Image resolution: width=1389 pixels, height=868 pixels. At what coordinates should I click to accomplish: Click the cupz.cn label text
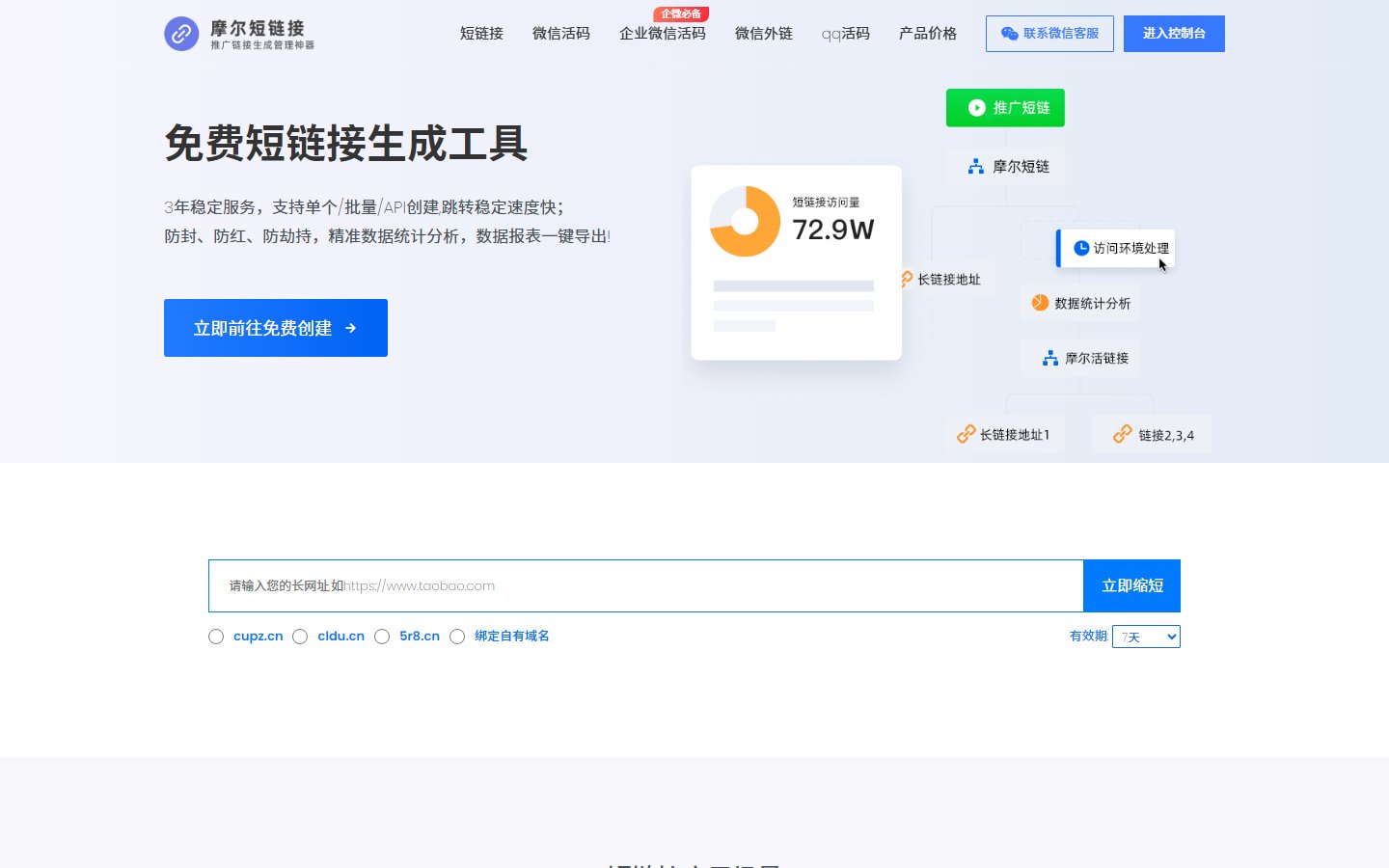[259, 636]
